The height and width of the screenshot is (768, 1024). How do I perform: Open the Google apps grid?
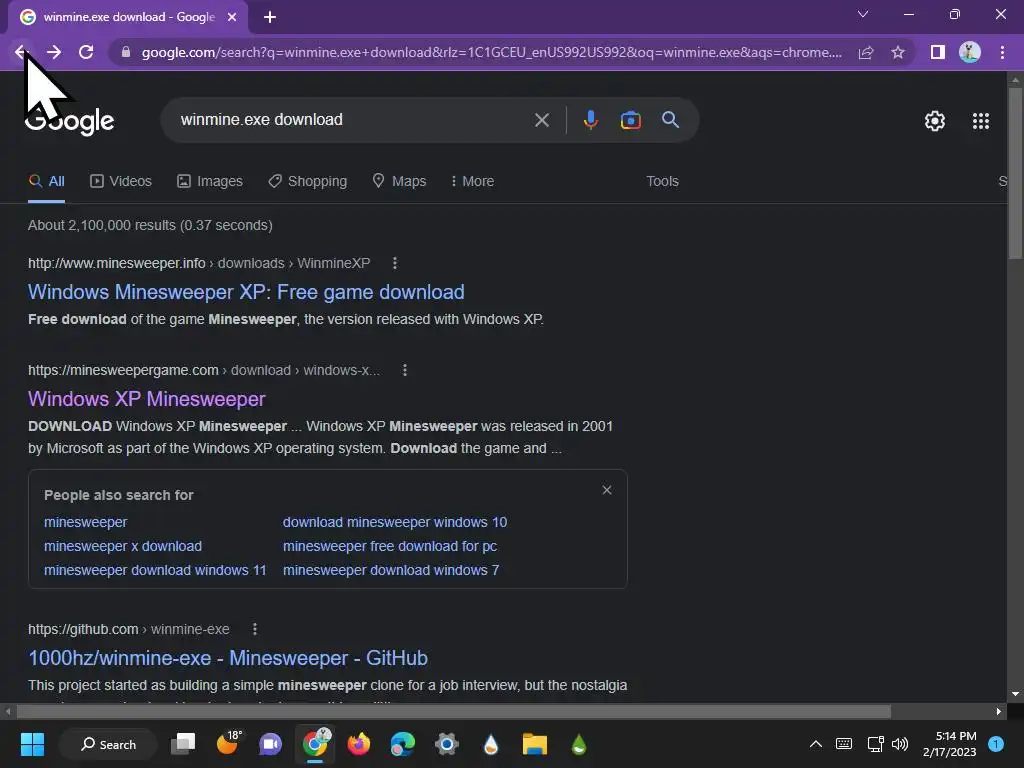click(x=981, y=121)
